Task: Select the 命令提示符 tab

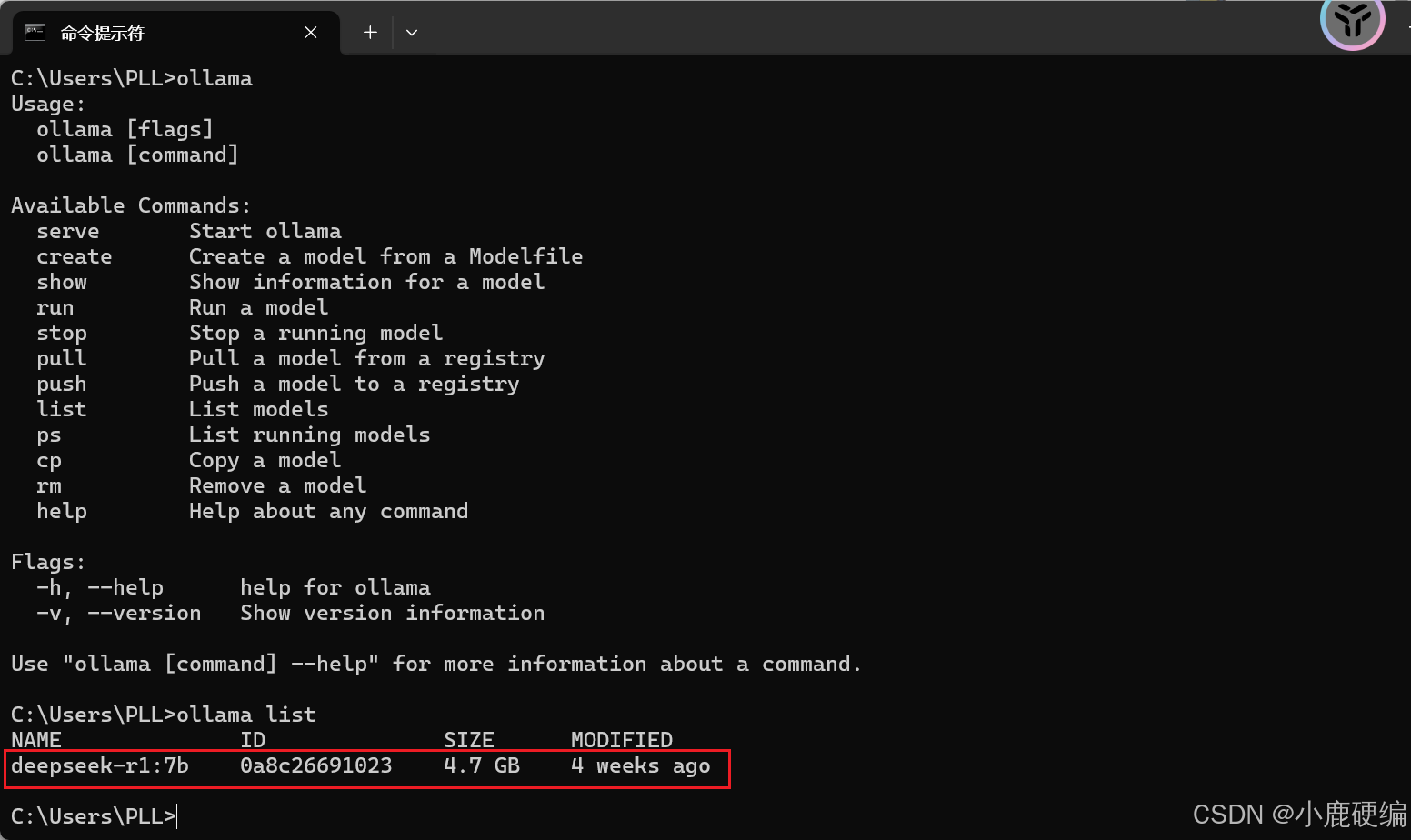Action: click(x=176, y=33)
